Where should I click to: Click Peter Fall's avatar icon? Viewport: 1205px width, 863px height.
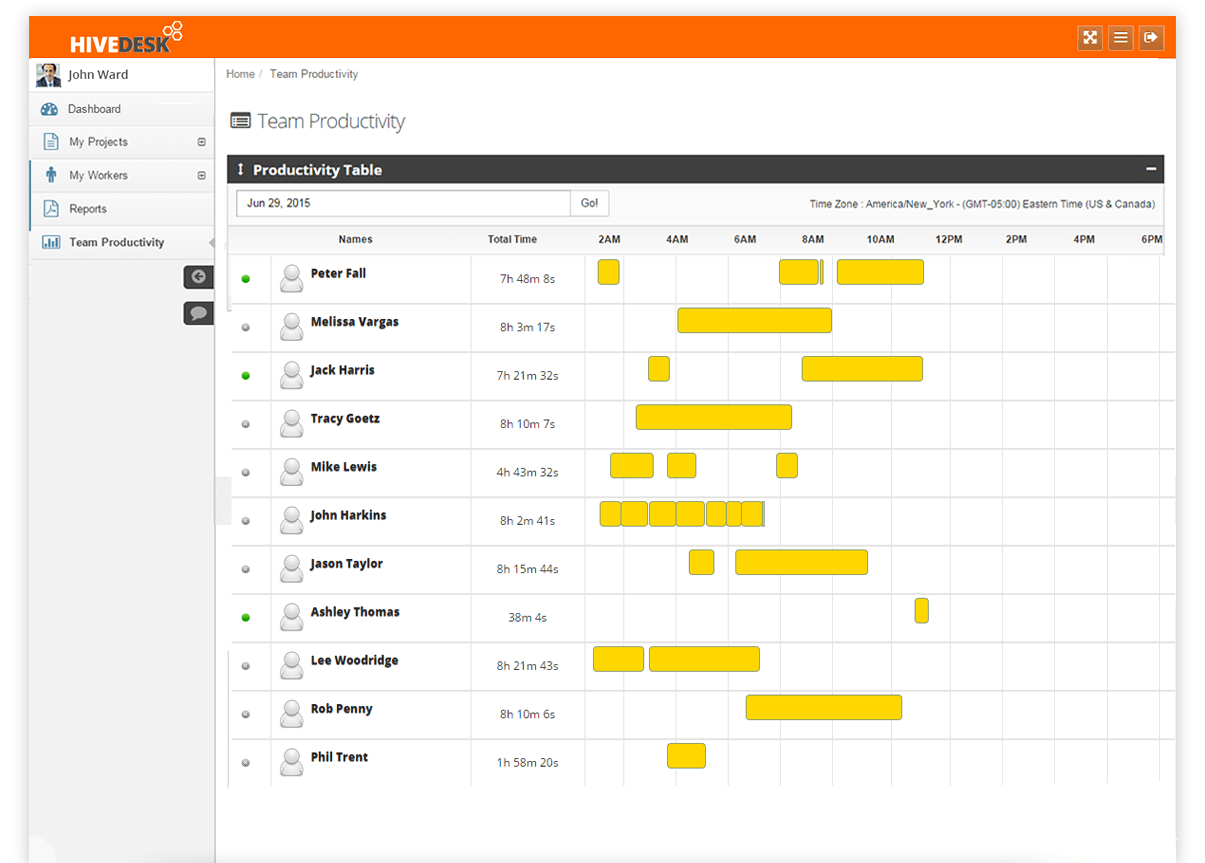click(x=291, y=278)
